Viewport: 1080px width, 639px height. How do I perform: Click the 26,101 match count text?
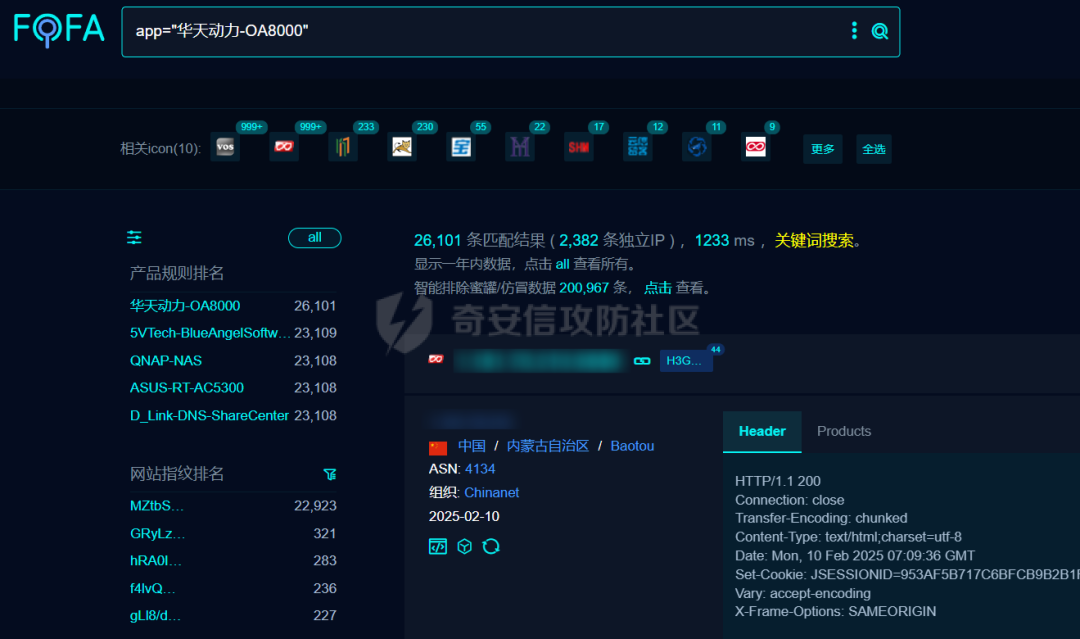[437, 240]
